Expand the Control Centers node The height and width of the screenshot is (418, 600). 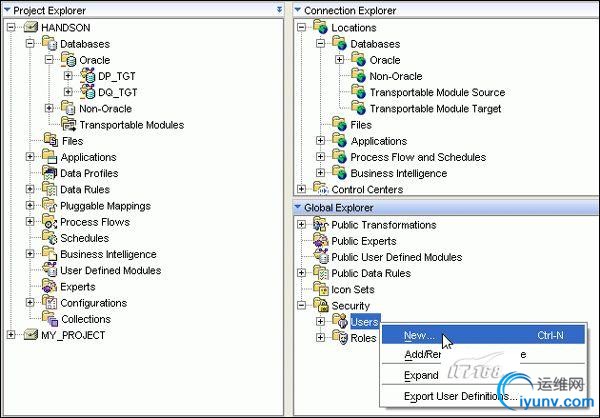[302, 189]
